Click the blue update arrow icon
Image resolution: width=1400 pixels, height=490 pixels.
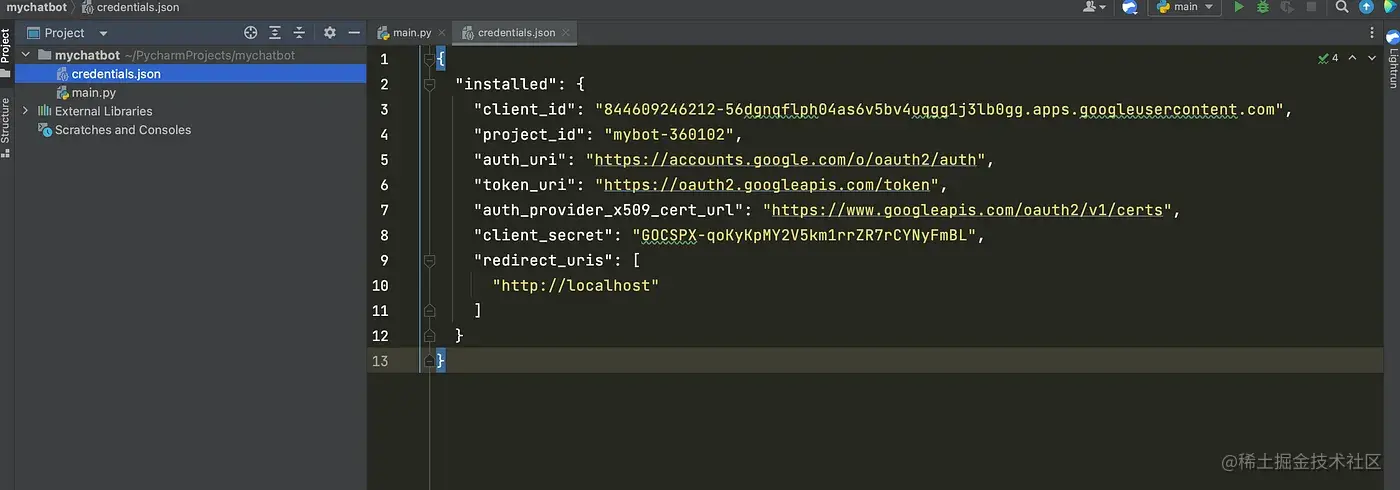point(1367,7)
